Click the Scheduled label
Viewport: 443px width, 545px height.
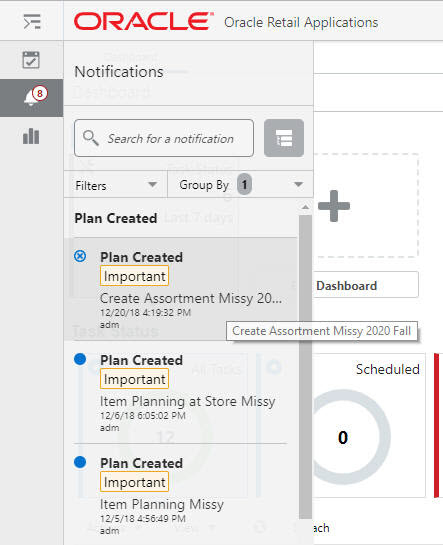(388, 369)
